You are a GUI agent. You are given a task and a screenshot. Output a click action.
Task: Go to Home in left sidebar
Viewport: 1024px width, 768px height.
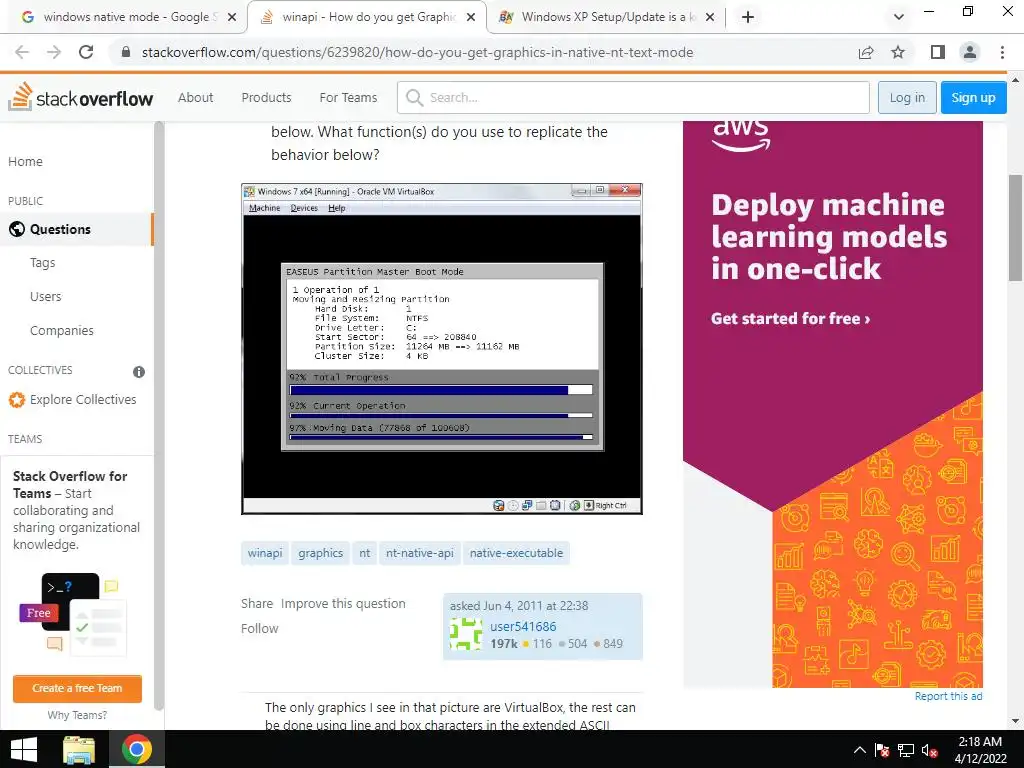[x=25, y=161]
